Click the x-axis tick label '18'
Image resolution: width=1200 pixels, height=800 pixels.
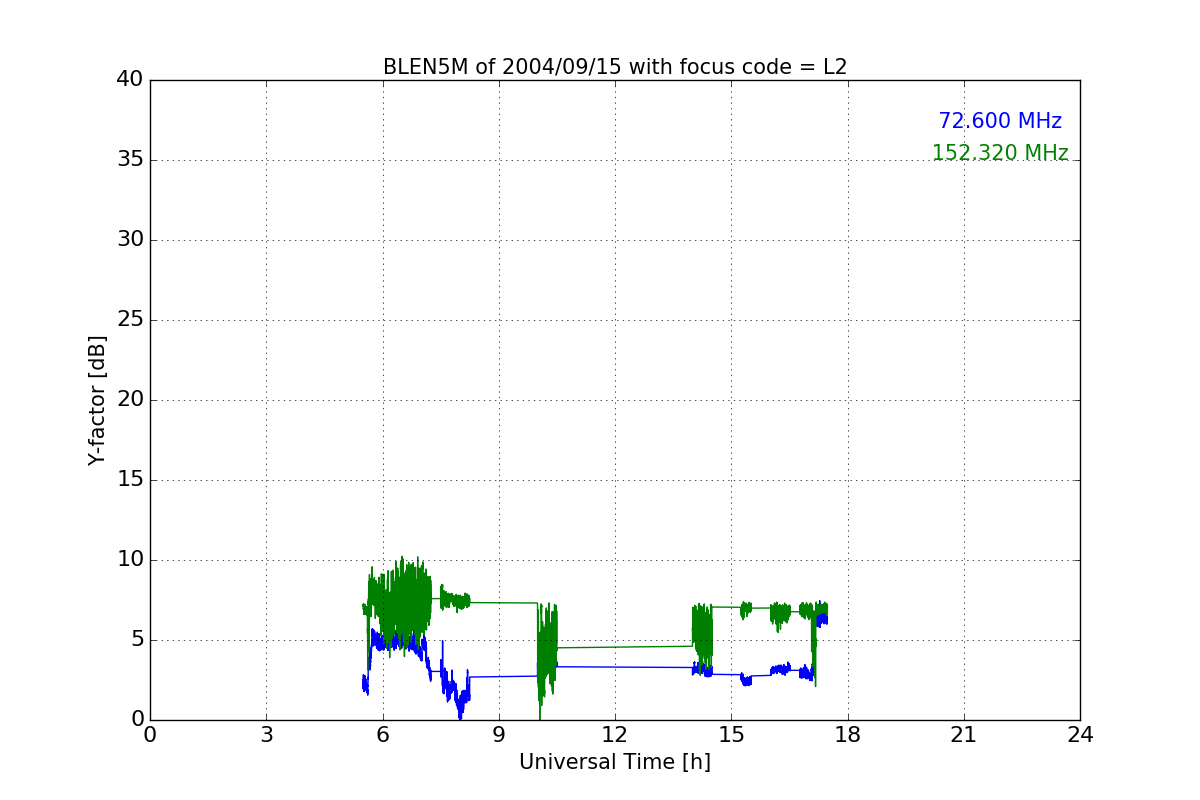(x=848, y=734)
